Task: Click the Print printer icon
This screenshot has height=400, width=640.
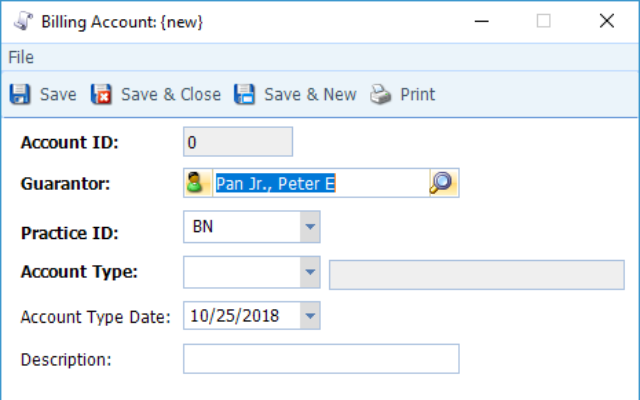Action: coord(380,94)
